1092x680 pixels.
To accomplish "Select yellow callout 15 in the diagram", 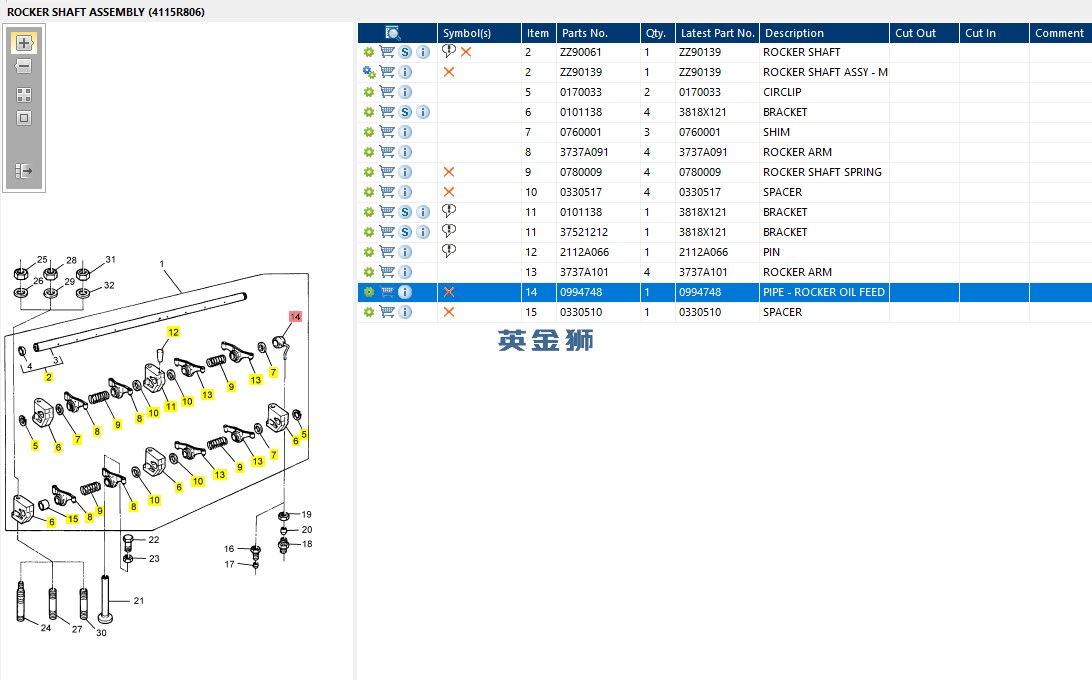I will tap(72, 519).
